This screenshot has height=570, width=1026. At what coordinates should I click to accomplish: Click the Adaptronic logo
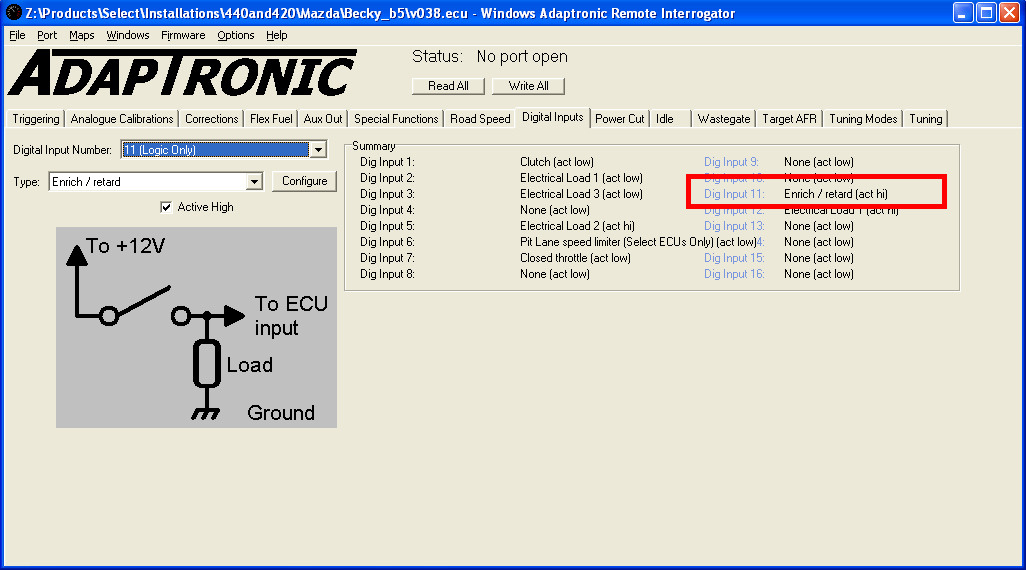pyautogui.click(x=182, y=74)
